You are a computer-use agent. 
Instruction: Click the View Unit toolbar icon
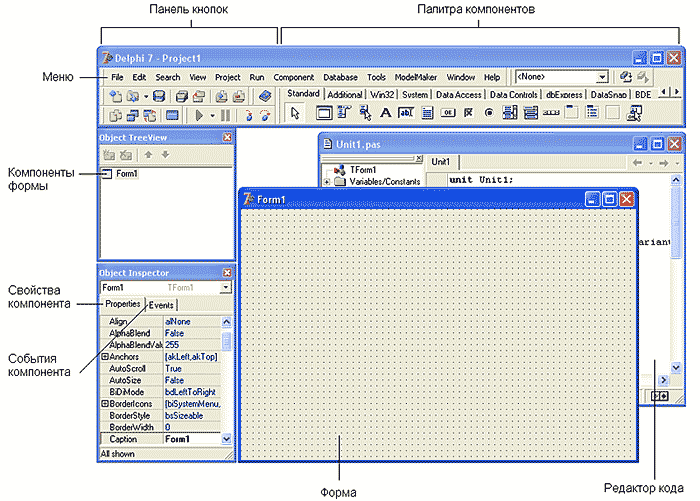point(116,116)
